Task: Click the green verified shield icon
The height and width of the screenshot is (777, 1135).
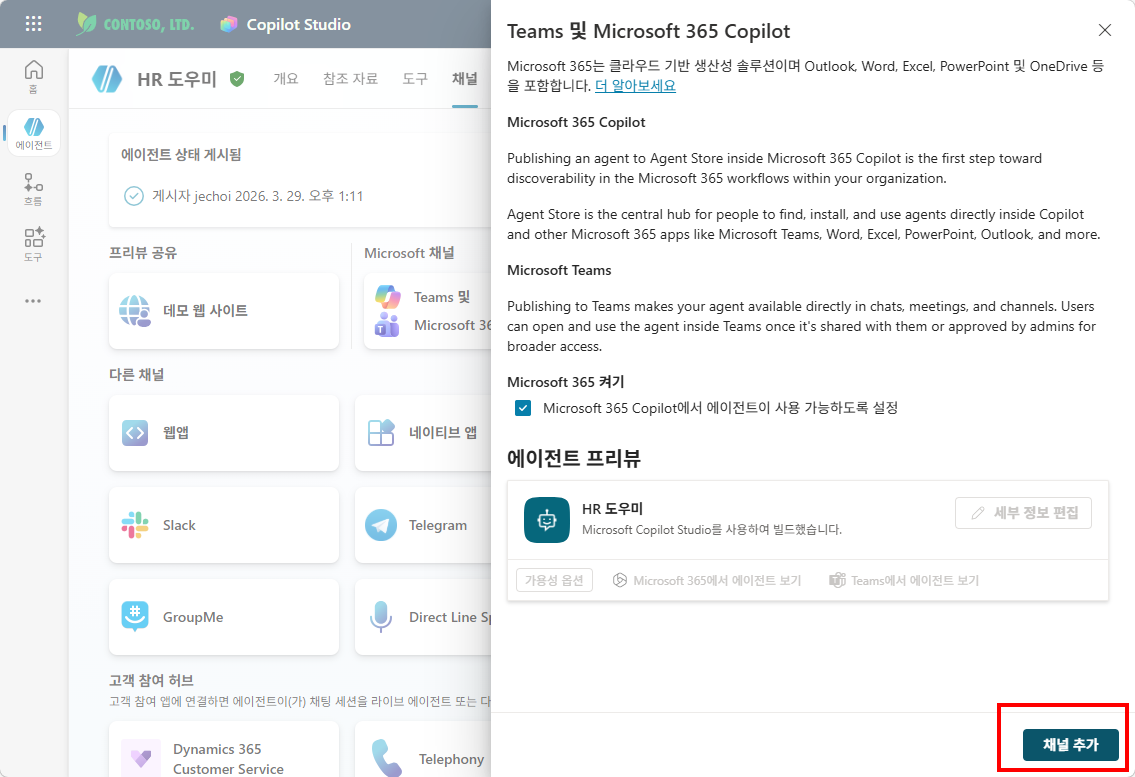Action: [237, 79]
